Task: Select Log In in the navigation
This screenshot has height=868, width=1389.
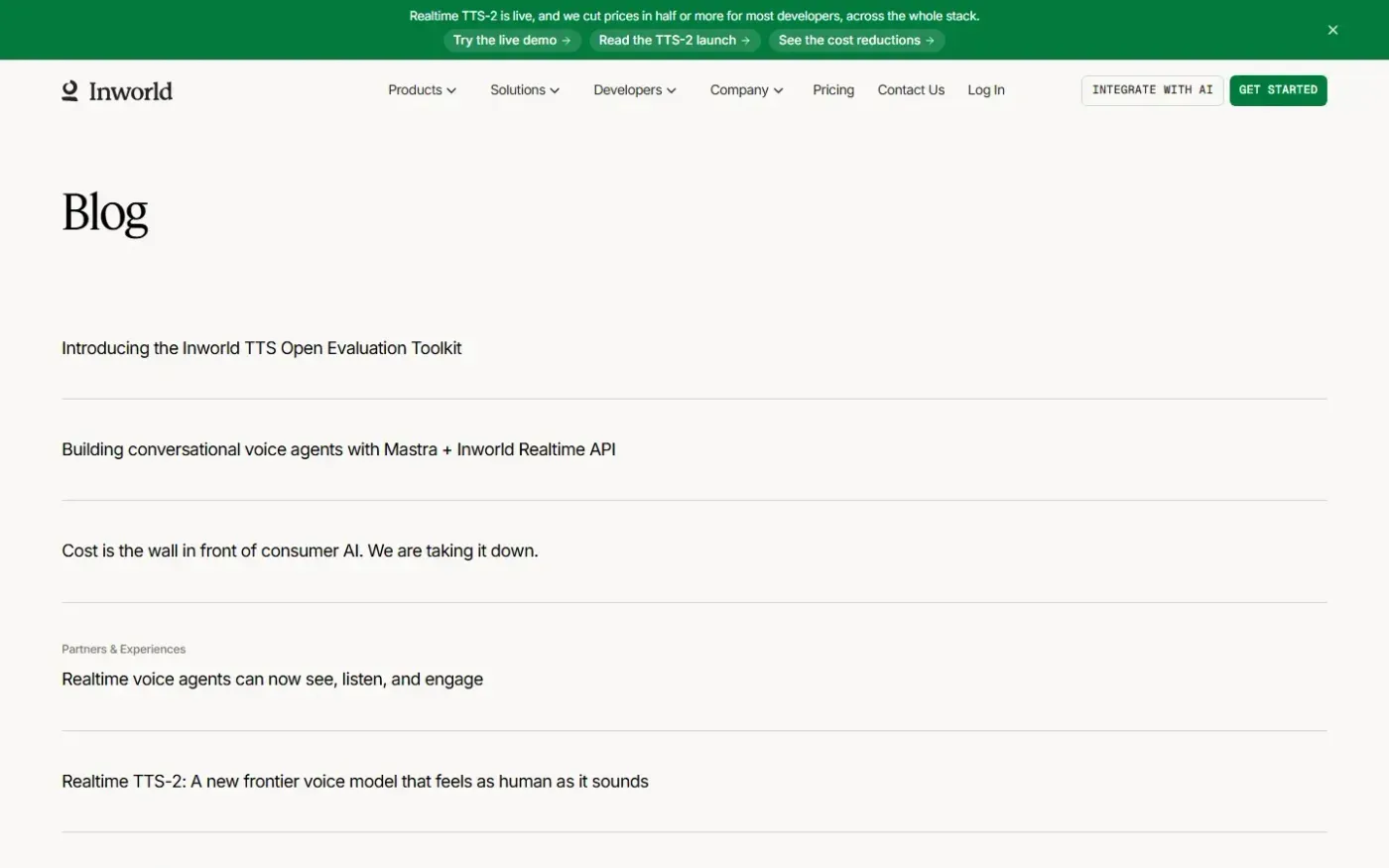Action: coord(986,90)
